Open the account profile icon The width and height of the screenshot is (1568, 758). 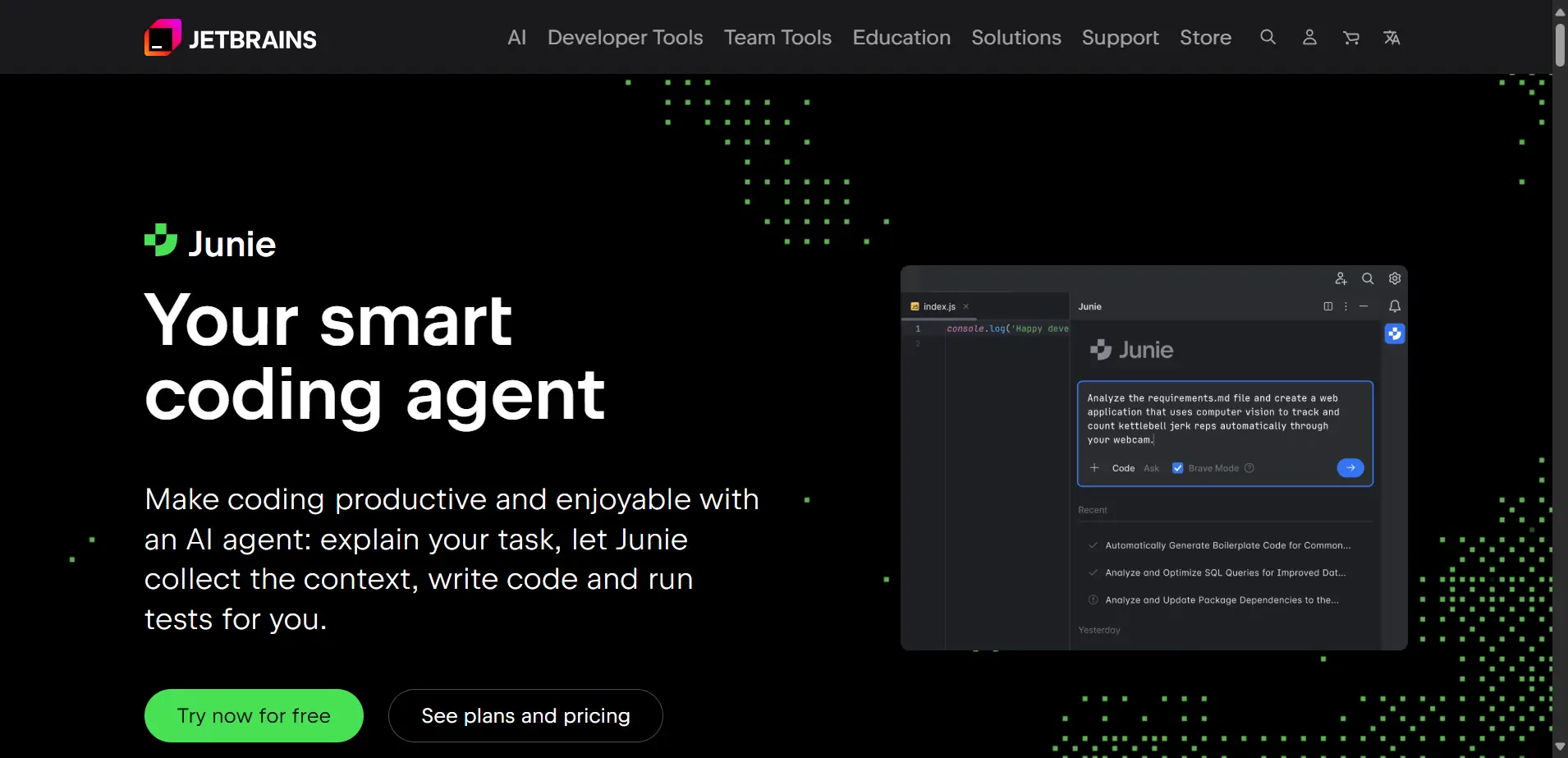1309,38
